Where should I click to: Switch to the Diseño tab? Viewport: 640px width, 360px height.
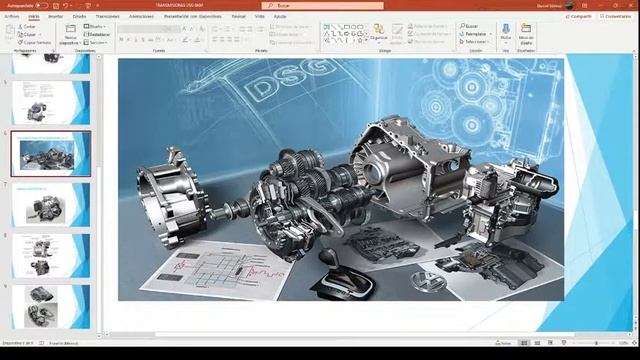[79, 17]
